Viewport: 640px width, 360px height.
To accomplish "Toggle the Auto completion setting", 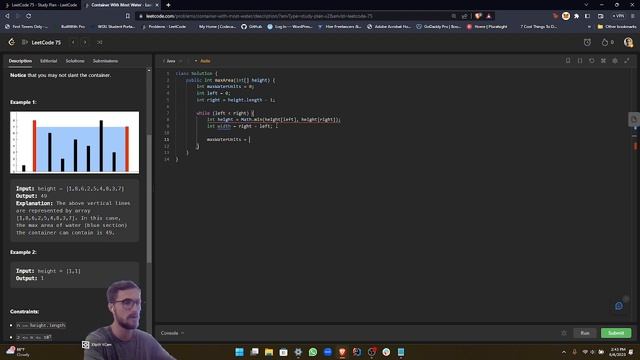I will [x=202, y=61].
